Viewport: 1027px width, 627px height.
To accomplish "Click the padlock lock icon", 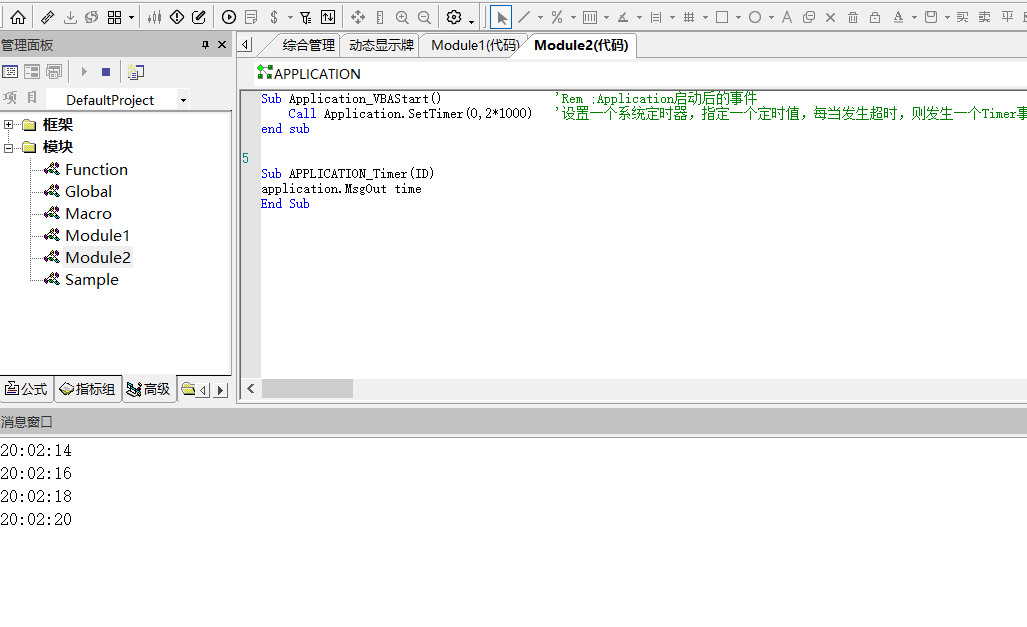I will [874, 18].
